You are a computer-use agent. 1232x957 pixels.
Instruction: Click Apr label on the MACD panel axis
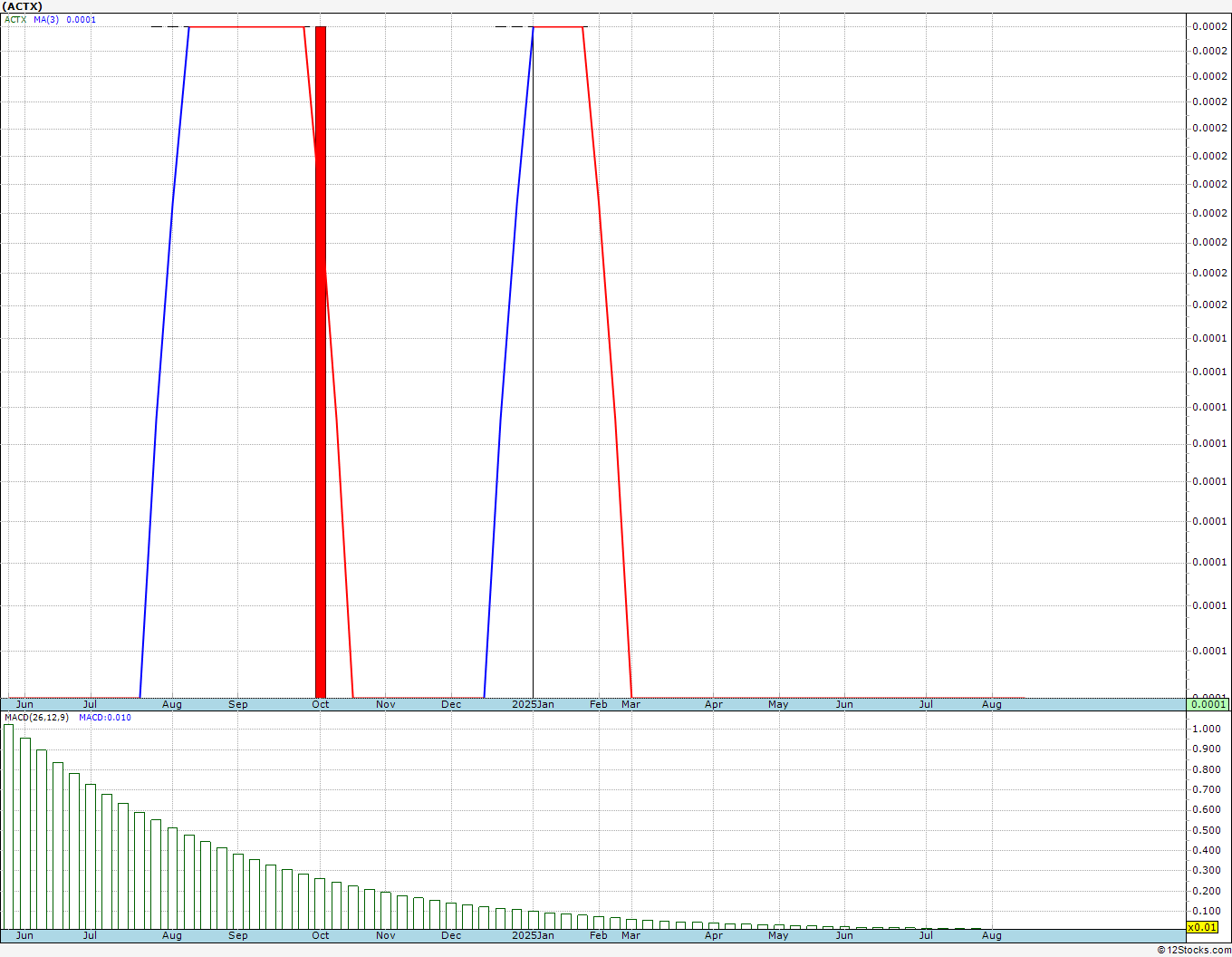714,935
